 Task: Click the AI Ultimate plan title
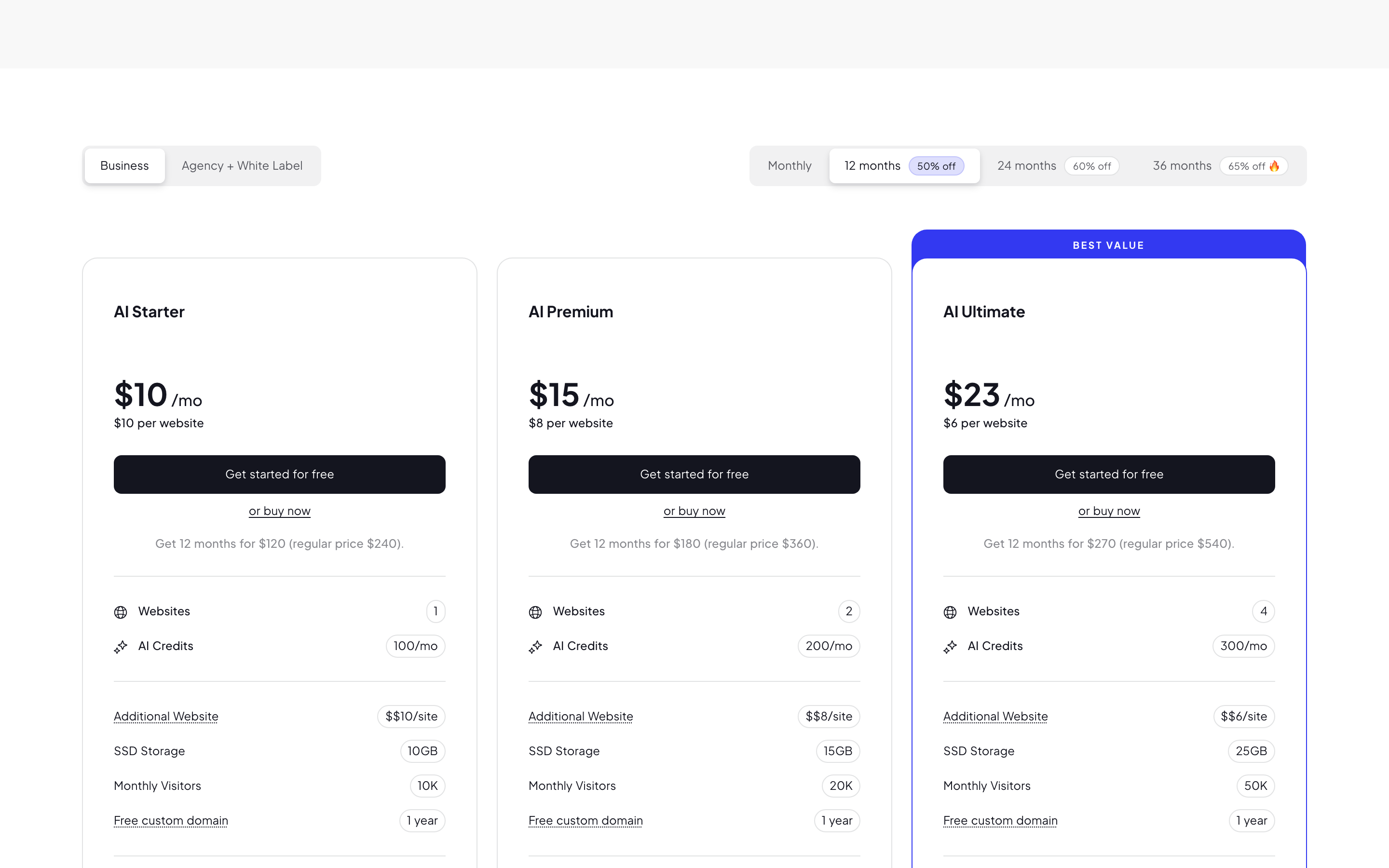[984, 312]
